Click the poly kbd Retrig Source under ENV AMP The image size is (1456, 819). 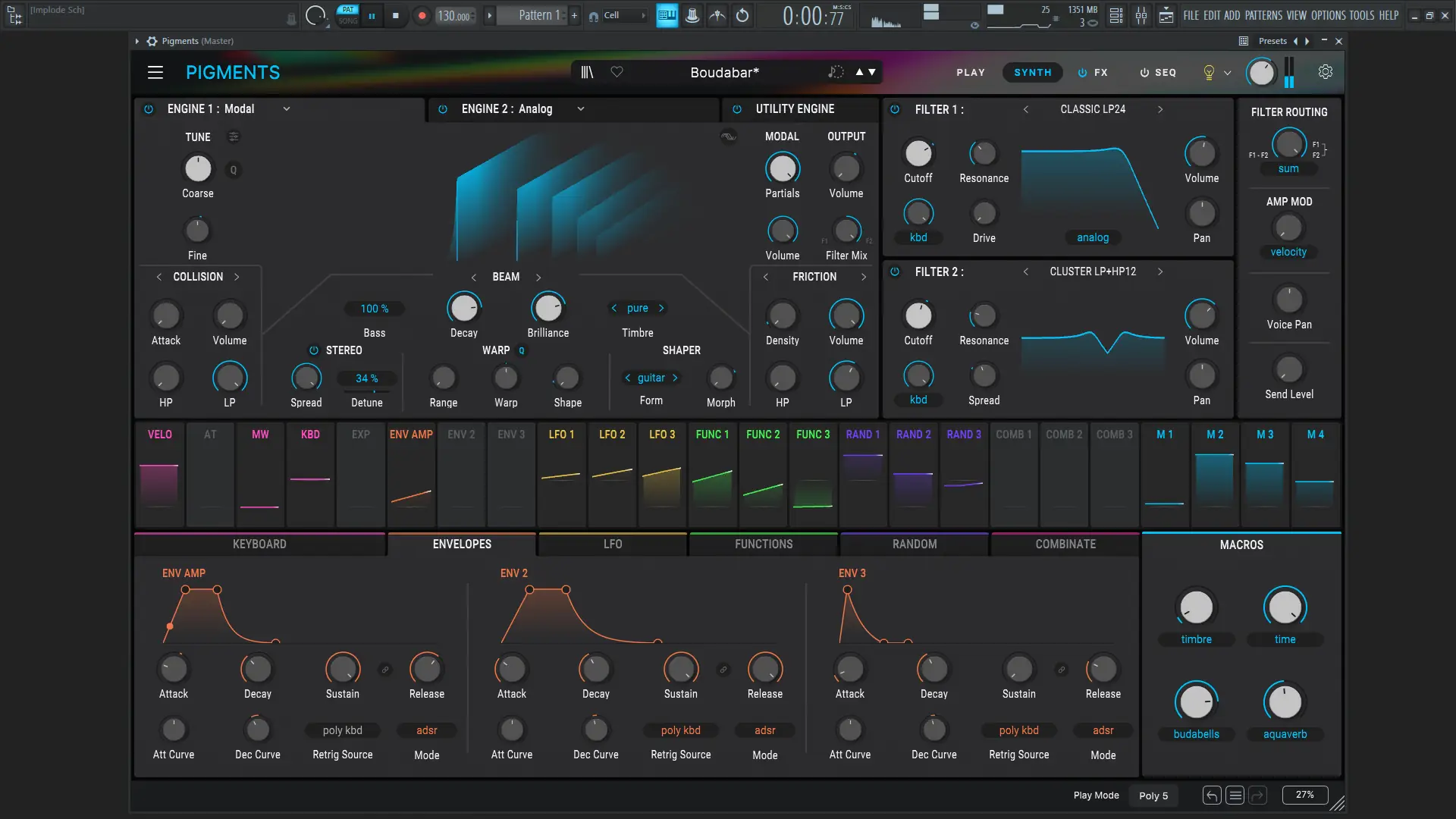(x=342, y=730)
